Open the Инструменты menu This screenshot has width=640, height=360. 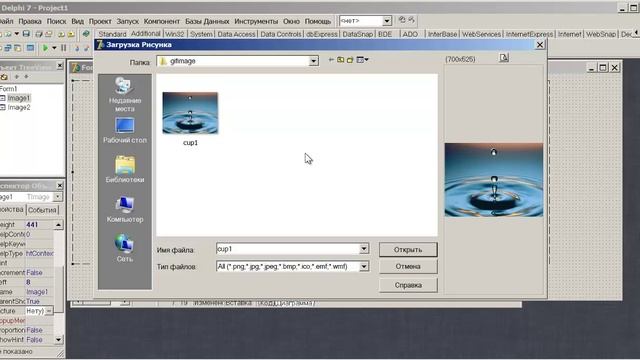[256, 21]
